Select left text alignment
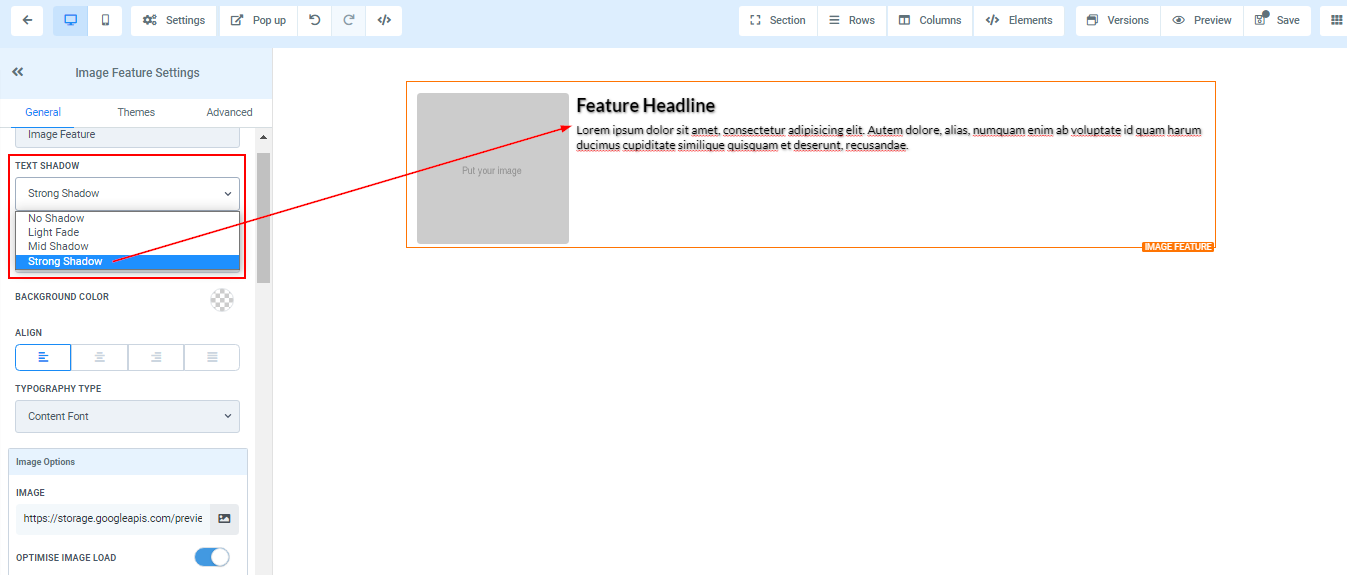The image size is (1347, 575). tap(43, 357)
